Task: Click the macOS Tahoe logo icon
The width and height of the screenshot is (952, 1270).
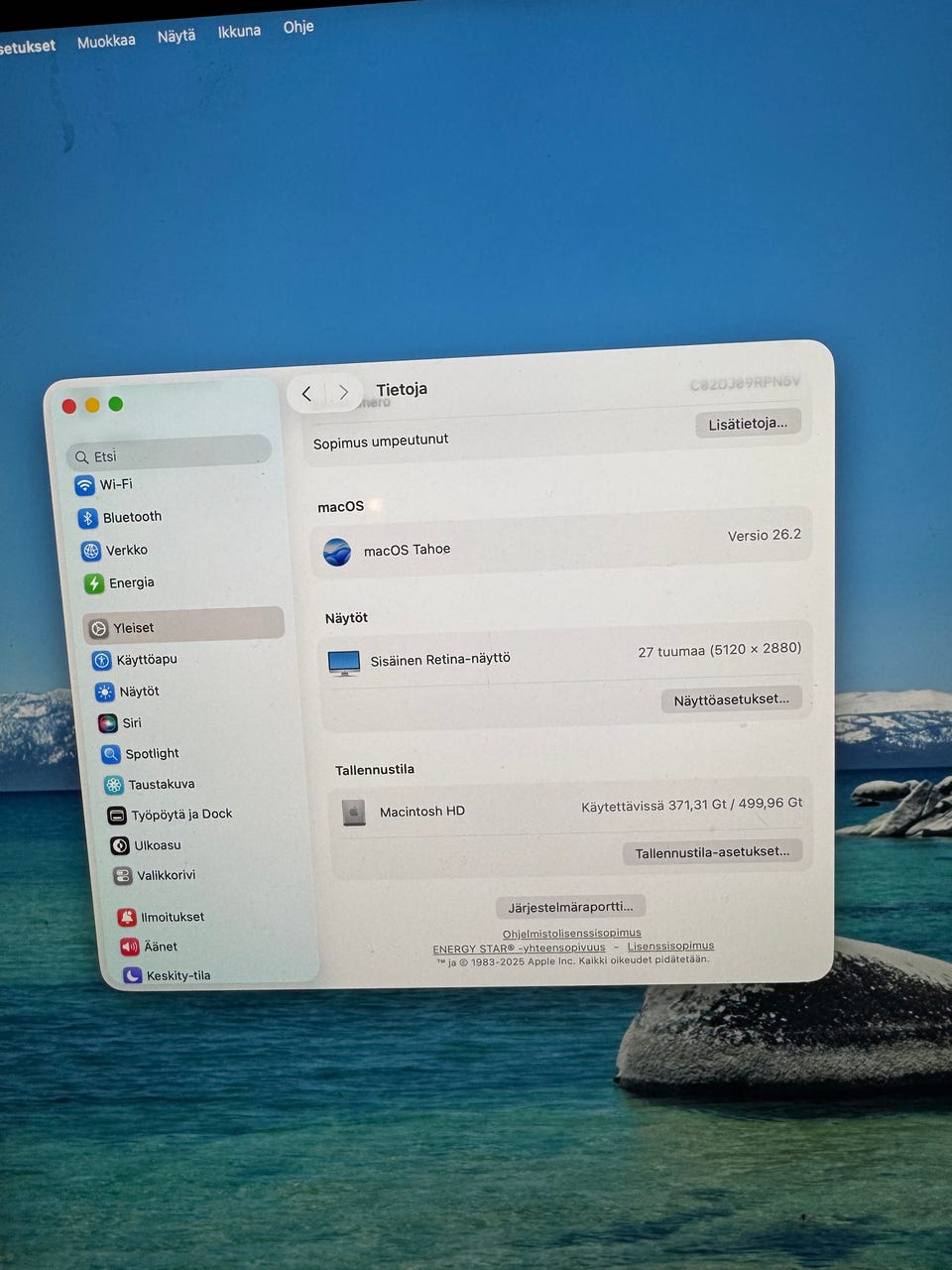Action: pyautogui.click(x=337, y=552)
